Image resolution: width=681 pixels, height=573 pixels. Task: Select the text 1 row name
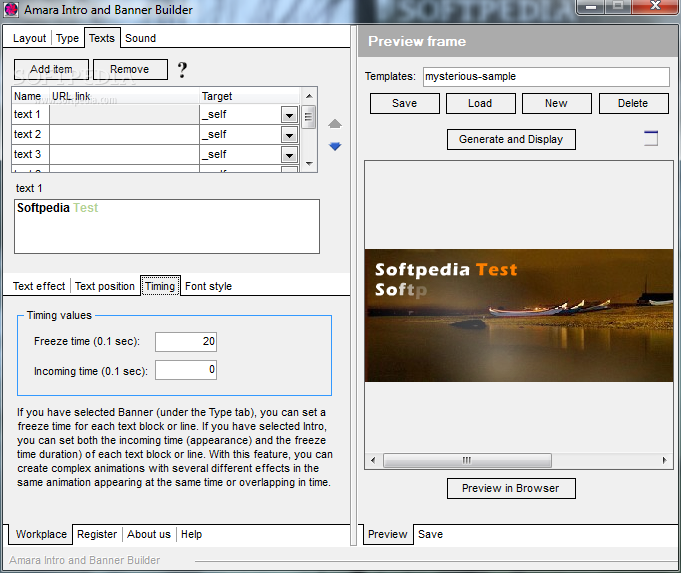pyautogui.click(x=27, y=115)
